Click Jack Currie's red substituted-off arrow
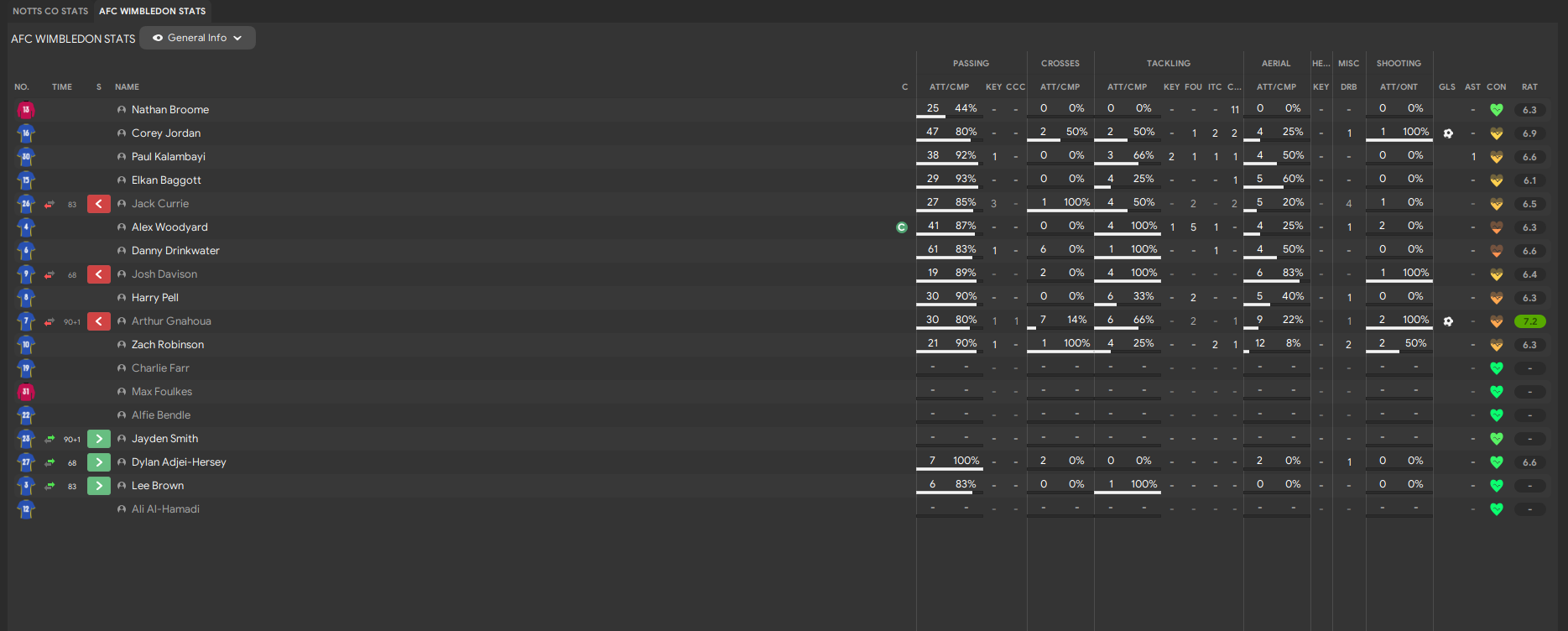The height and width of the screenshot is (631, 1568). pos(99,204)
